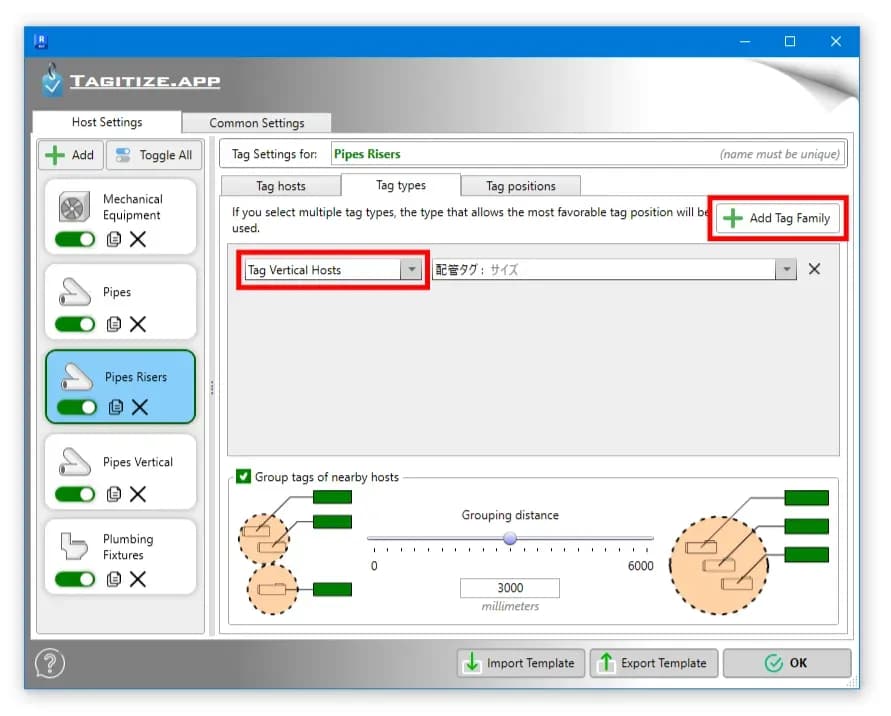Open the Common Settings tab
Viewport: 891px width, 716px height.
pyautogui.click(x=257, y=123)
